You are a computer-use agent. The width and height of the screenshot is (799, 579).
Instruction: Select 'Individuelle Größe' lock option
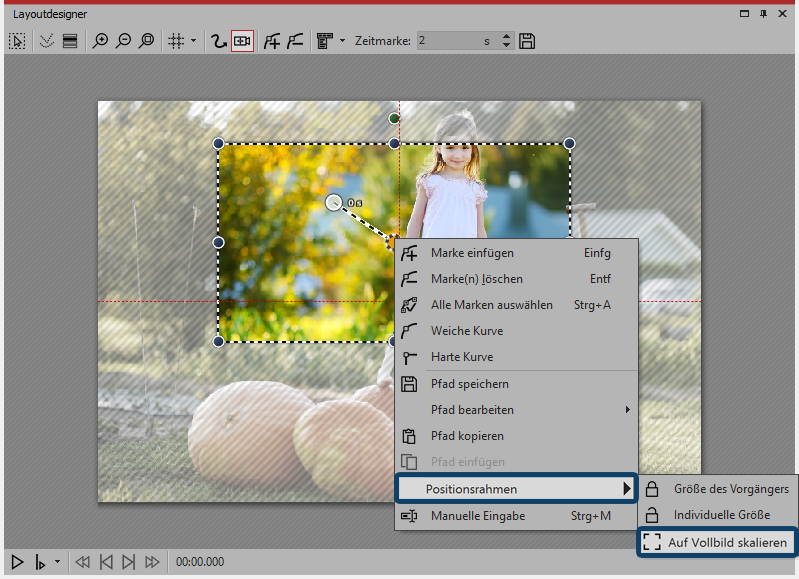[x=721, y=515]
